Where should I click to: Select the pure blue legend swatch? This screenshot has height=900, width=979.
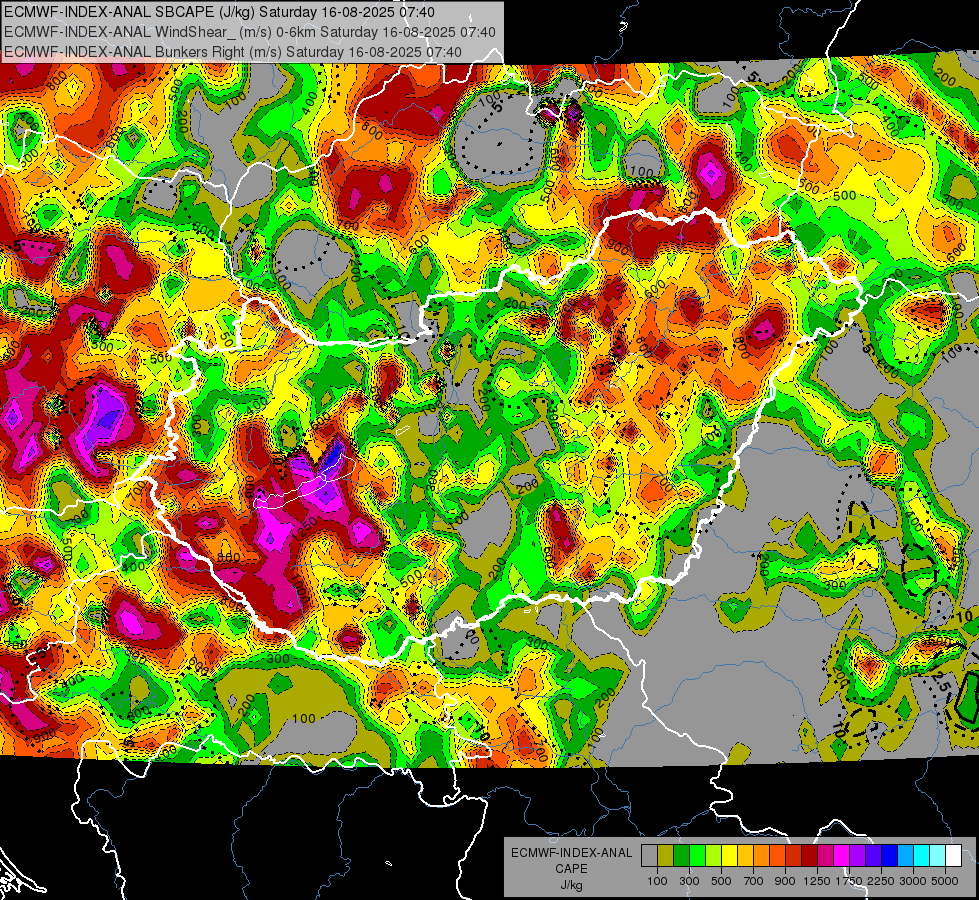pyautogui.click(x=890, y=855)
